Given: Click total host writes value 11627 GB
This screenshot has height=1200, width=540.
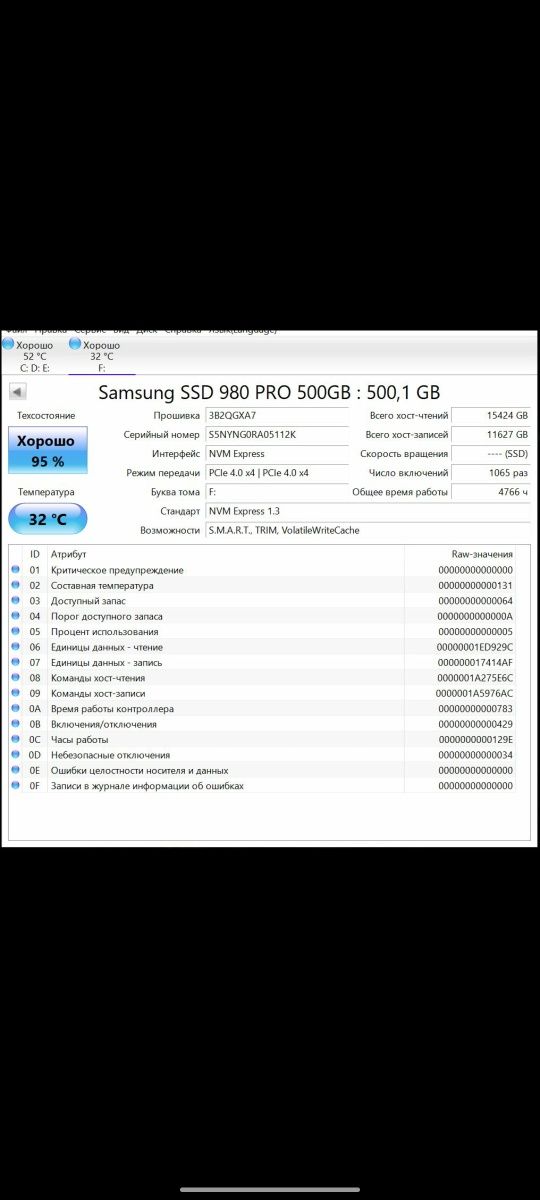Looking at the screenshot, I should tap(491, 435).
